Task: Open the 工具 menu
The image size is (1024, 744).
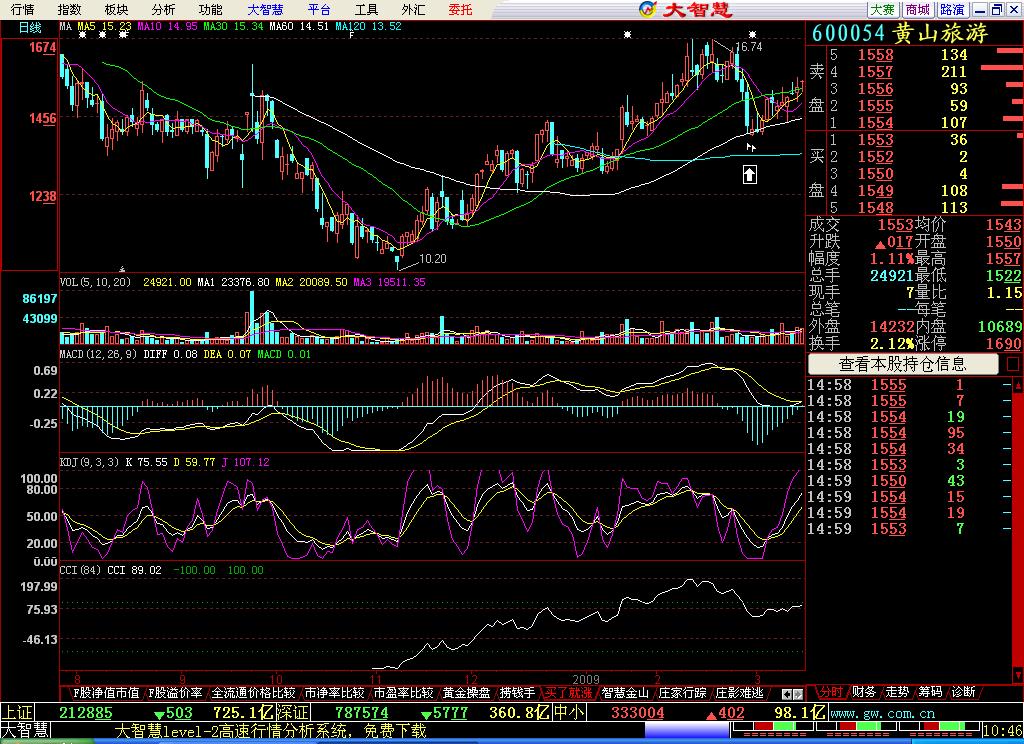Action: pyautogui.click(x=366, y=10)
